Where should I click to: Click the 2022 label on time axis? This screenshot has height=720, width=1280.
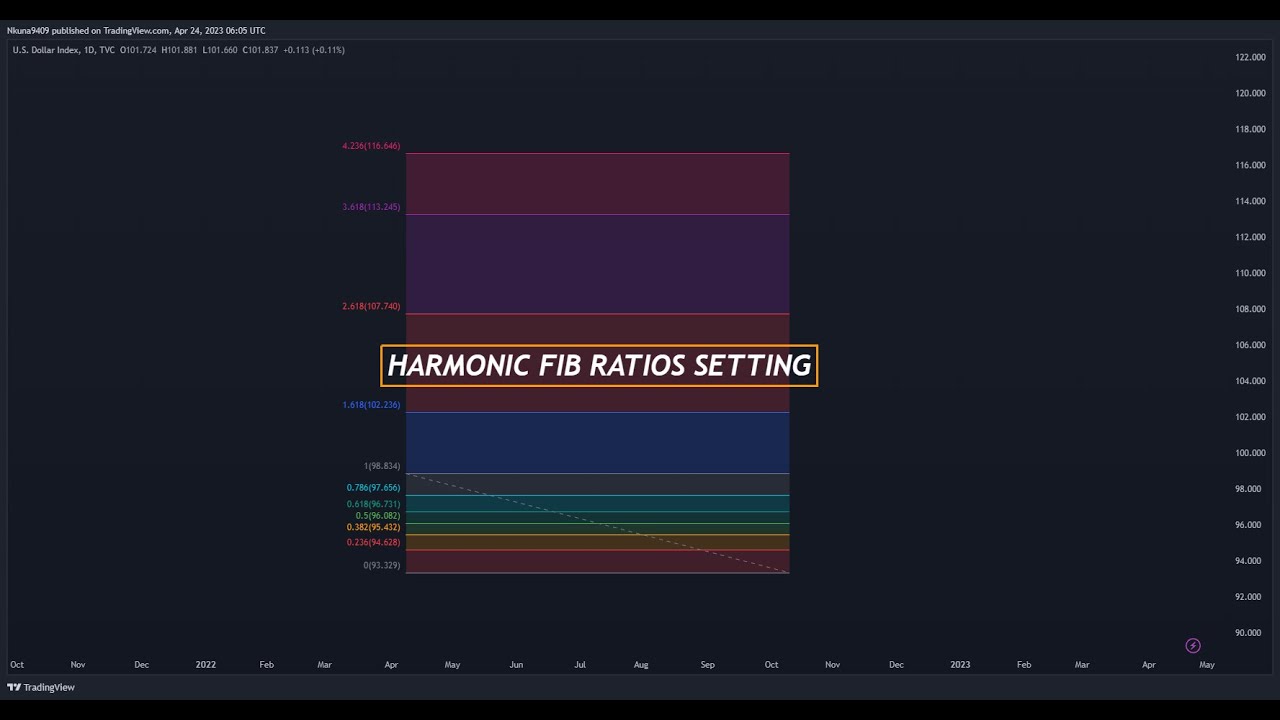205,664
